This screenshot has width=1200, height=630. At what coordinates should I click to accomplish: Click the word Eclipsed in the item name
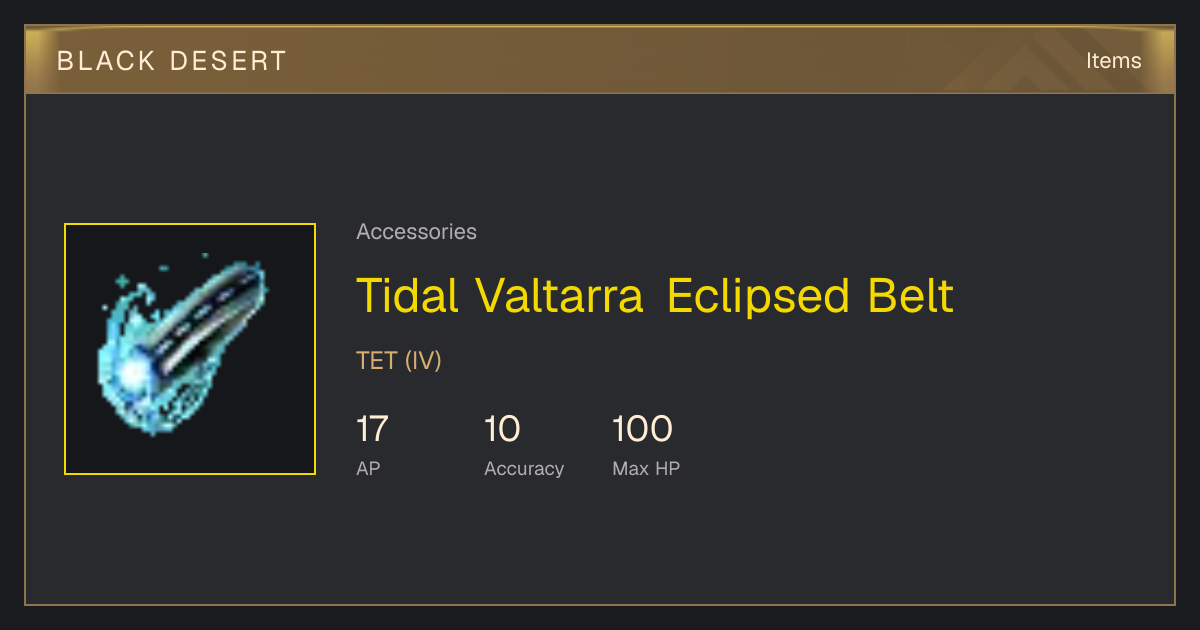757,296
